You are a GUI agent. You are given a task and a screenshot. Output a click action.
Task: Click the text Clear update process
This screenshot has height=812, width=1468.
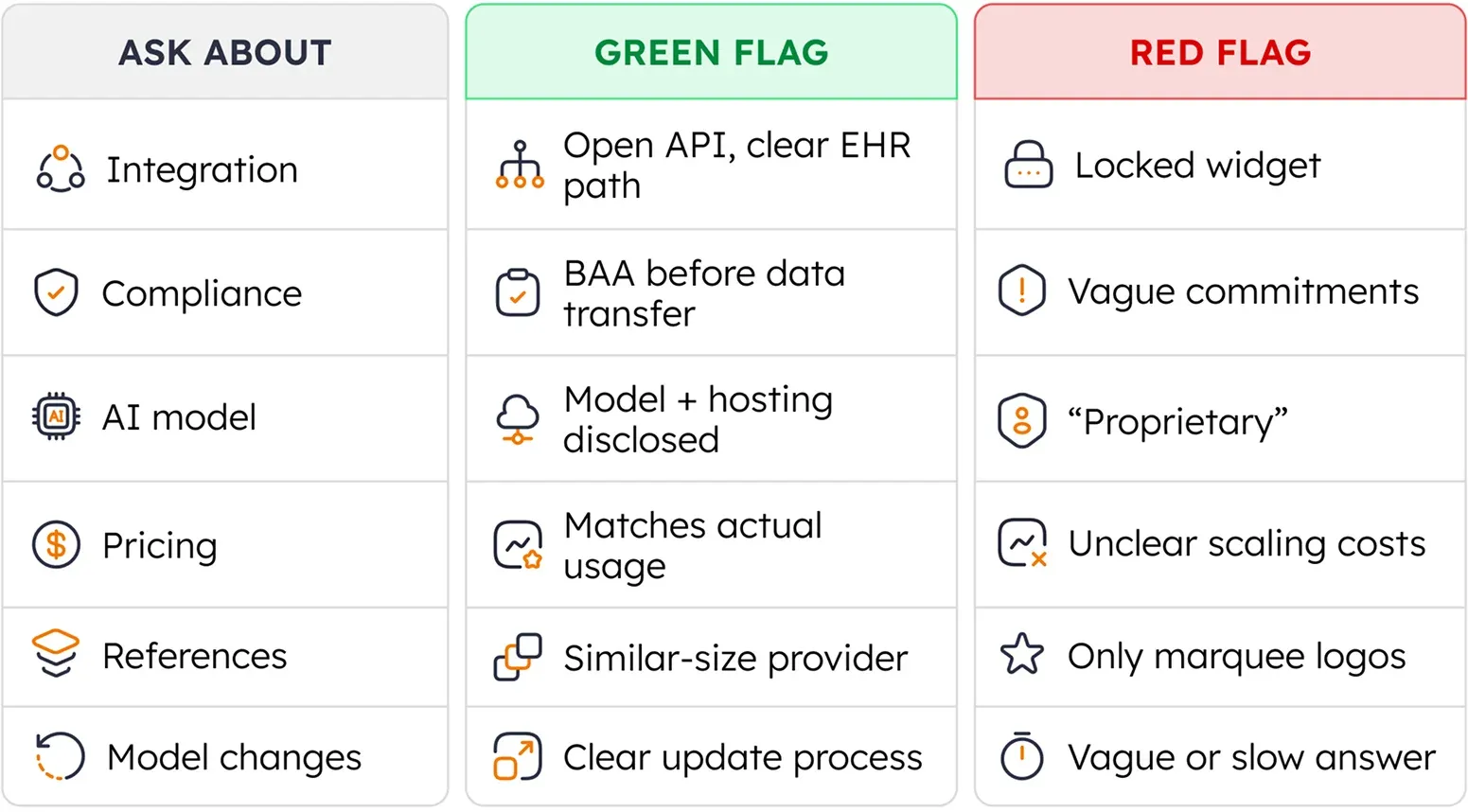pyautogui.click(x=743, y=757)
